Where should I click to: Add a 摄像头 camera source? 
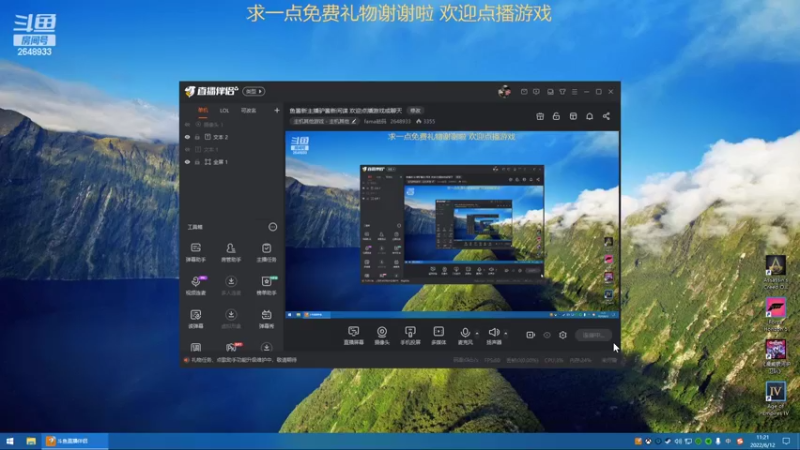click(382, 336)
